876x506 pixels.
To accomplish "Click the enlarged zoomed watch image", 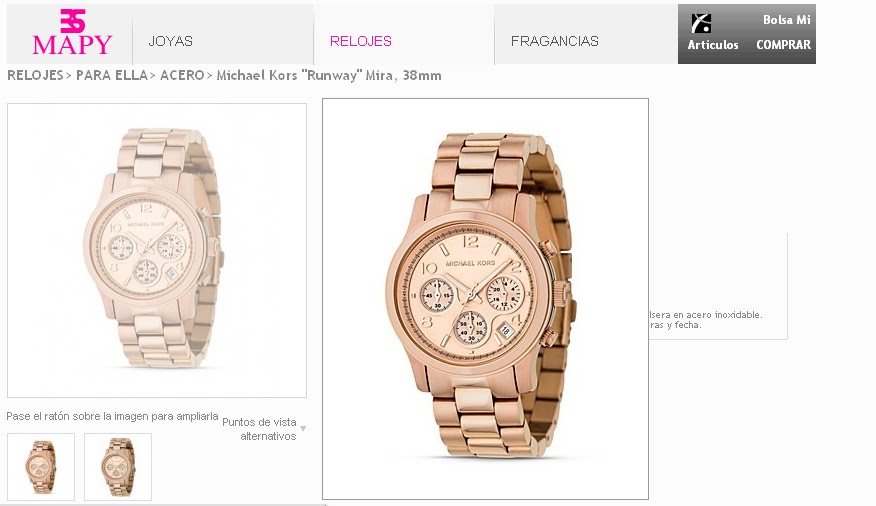I will point(485,299).
